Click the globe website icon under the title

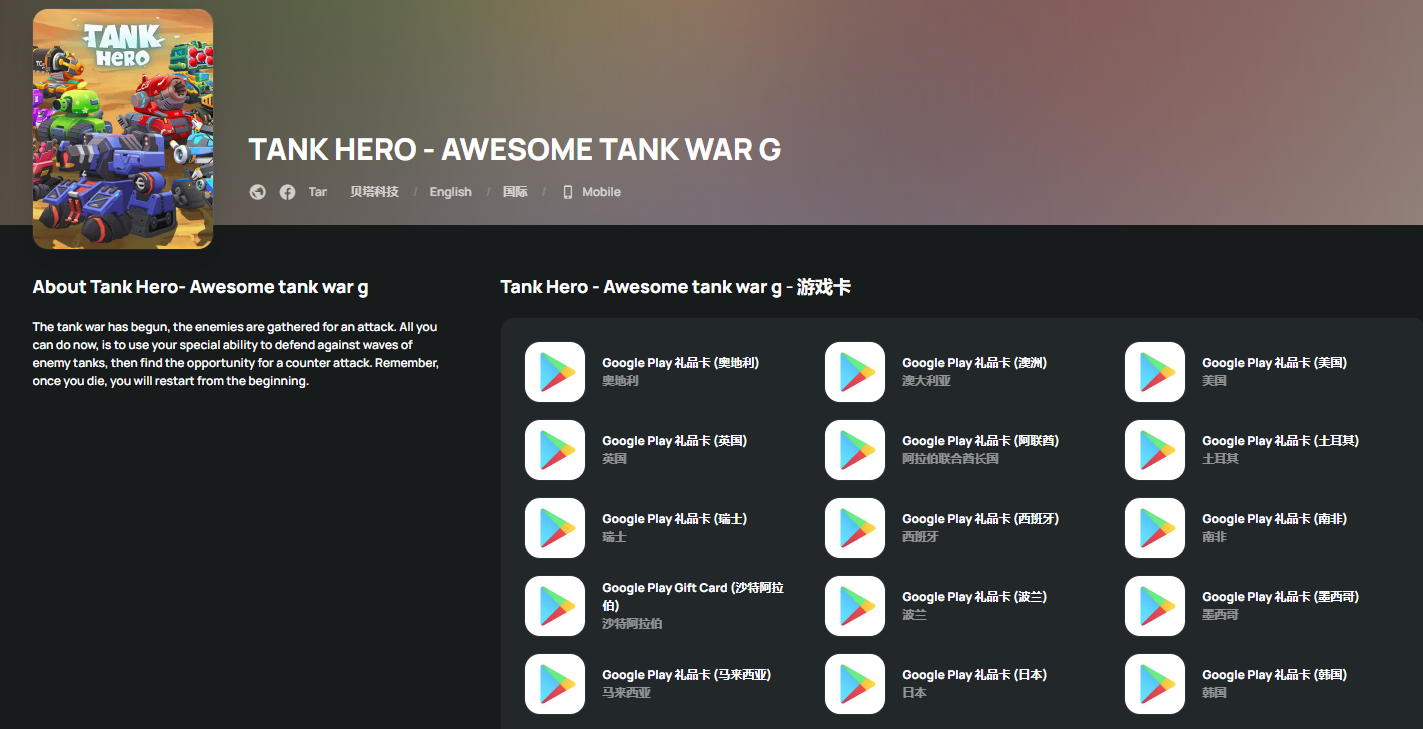(x=258, y=192)
